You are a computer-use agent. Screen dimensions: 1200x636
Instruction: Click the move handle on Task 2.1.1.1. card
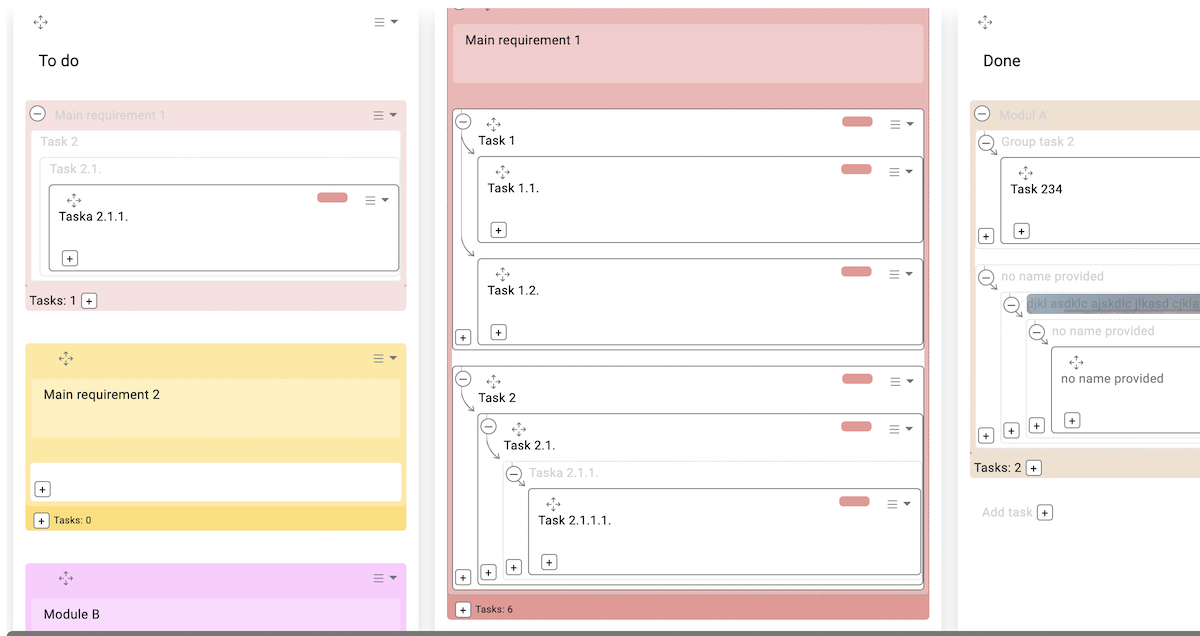[553, 504]
